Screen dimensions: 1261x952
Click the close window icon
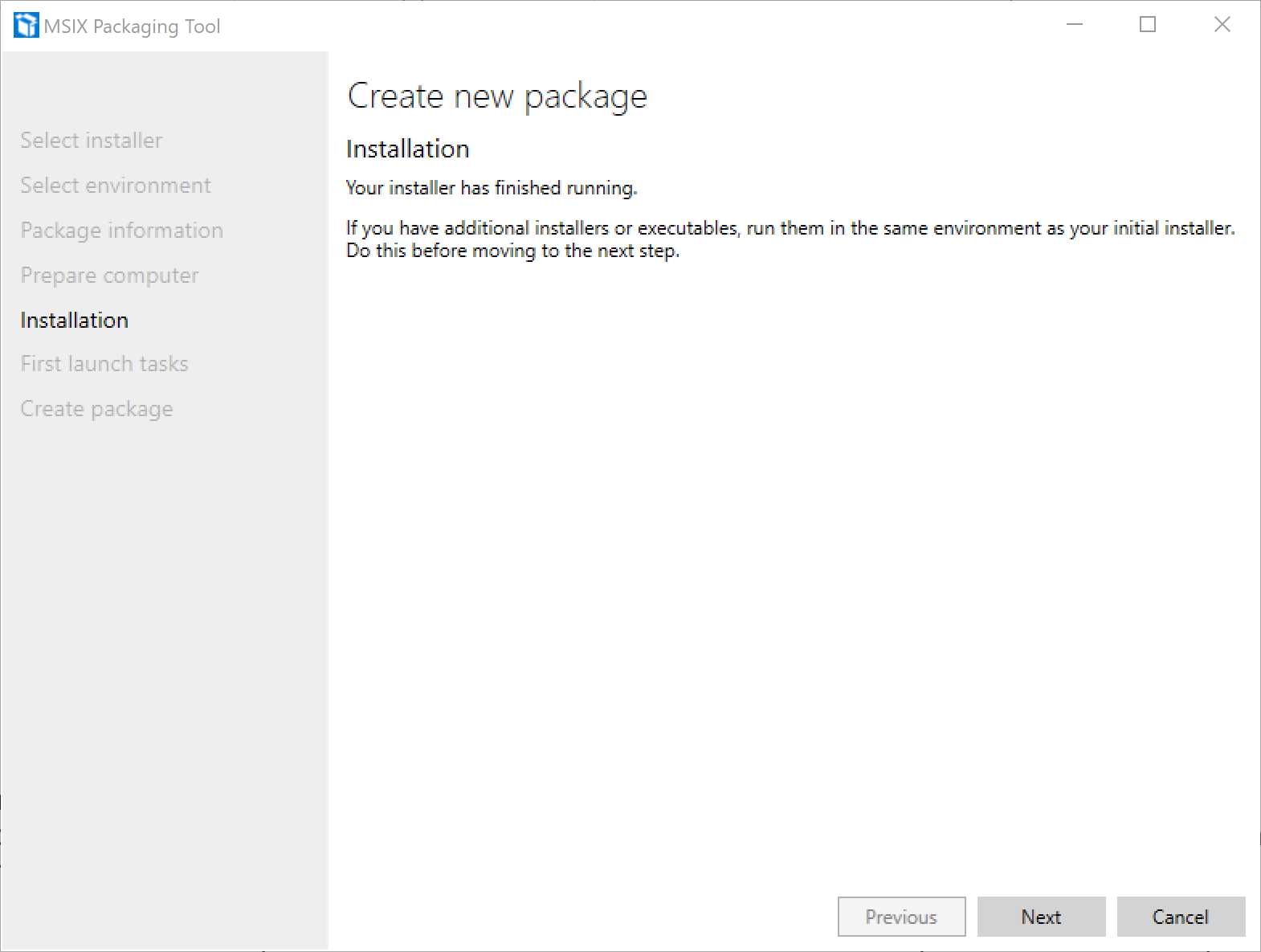1222,25
